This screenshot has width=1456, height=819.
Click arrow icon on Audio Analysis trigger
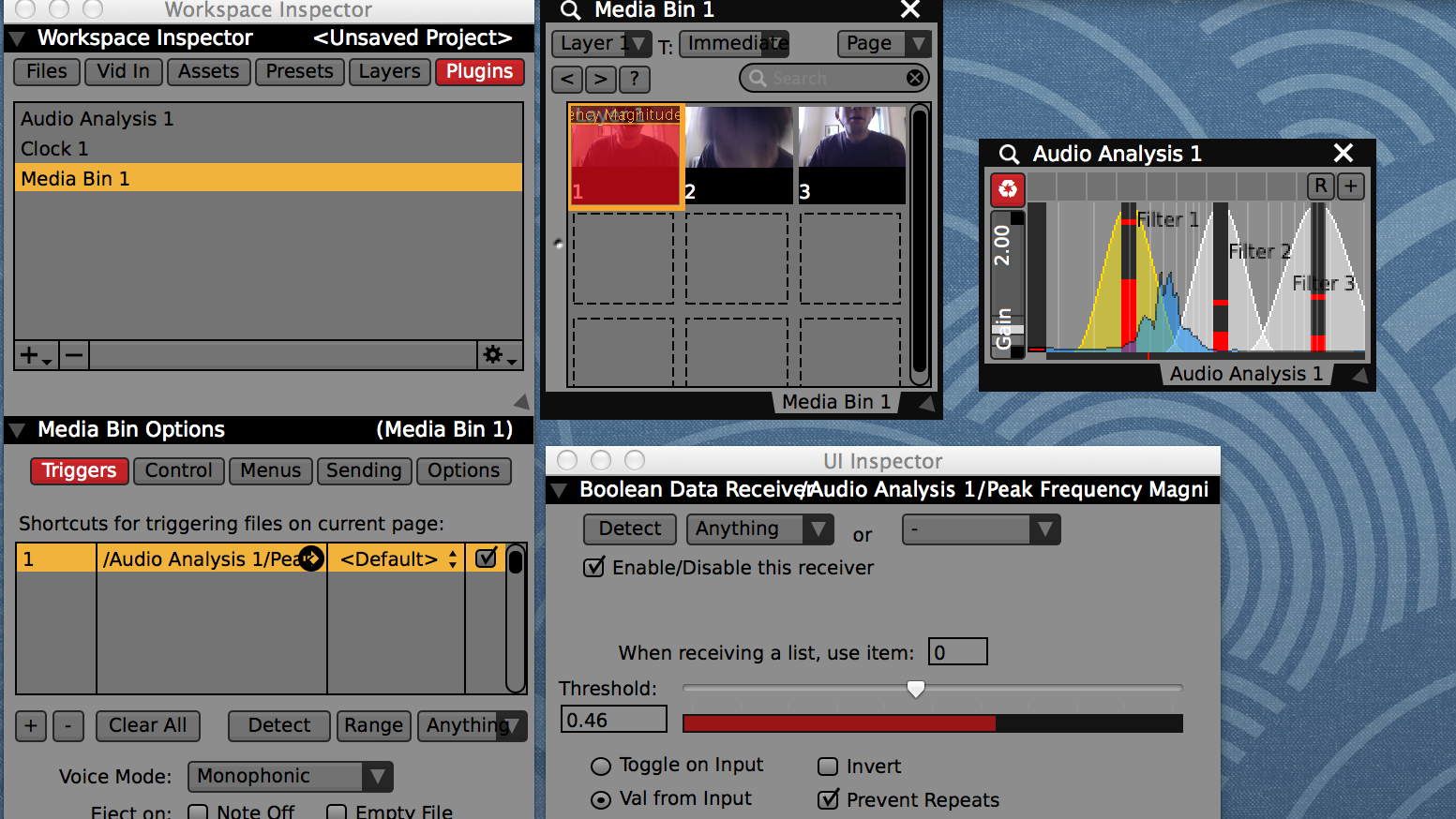click(x=311, y=558)
